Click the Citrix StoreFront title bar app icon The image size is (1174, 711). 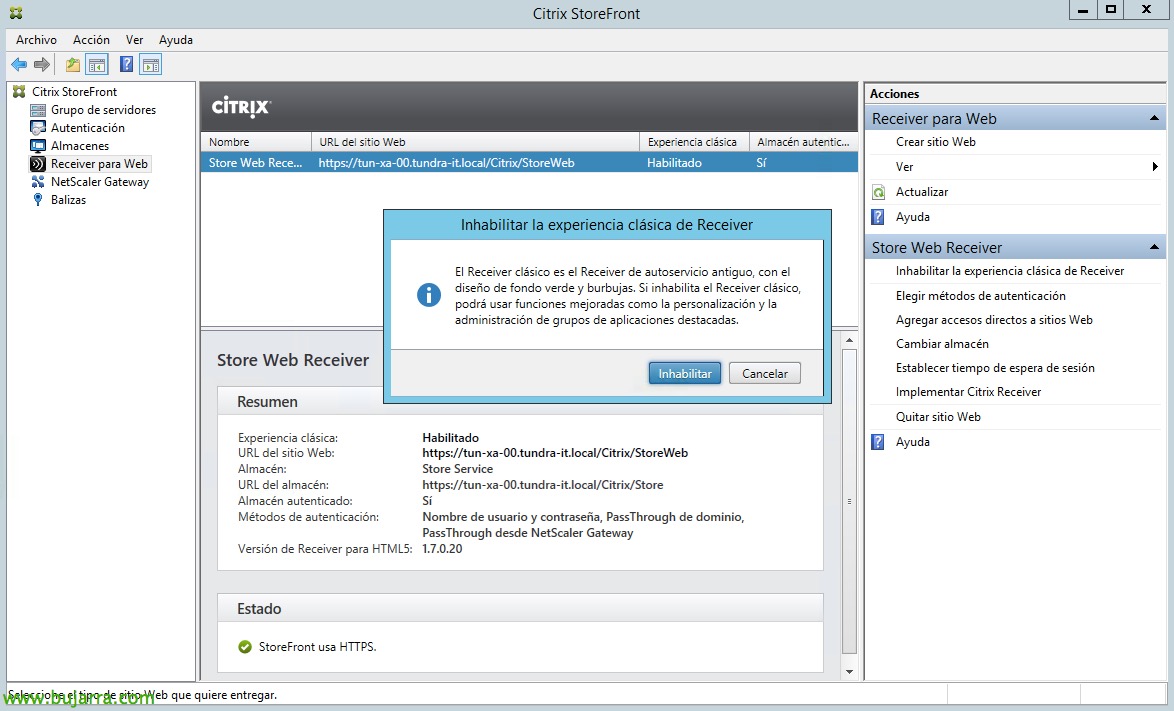pyautogui.click(x=16, y=13)
